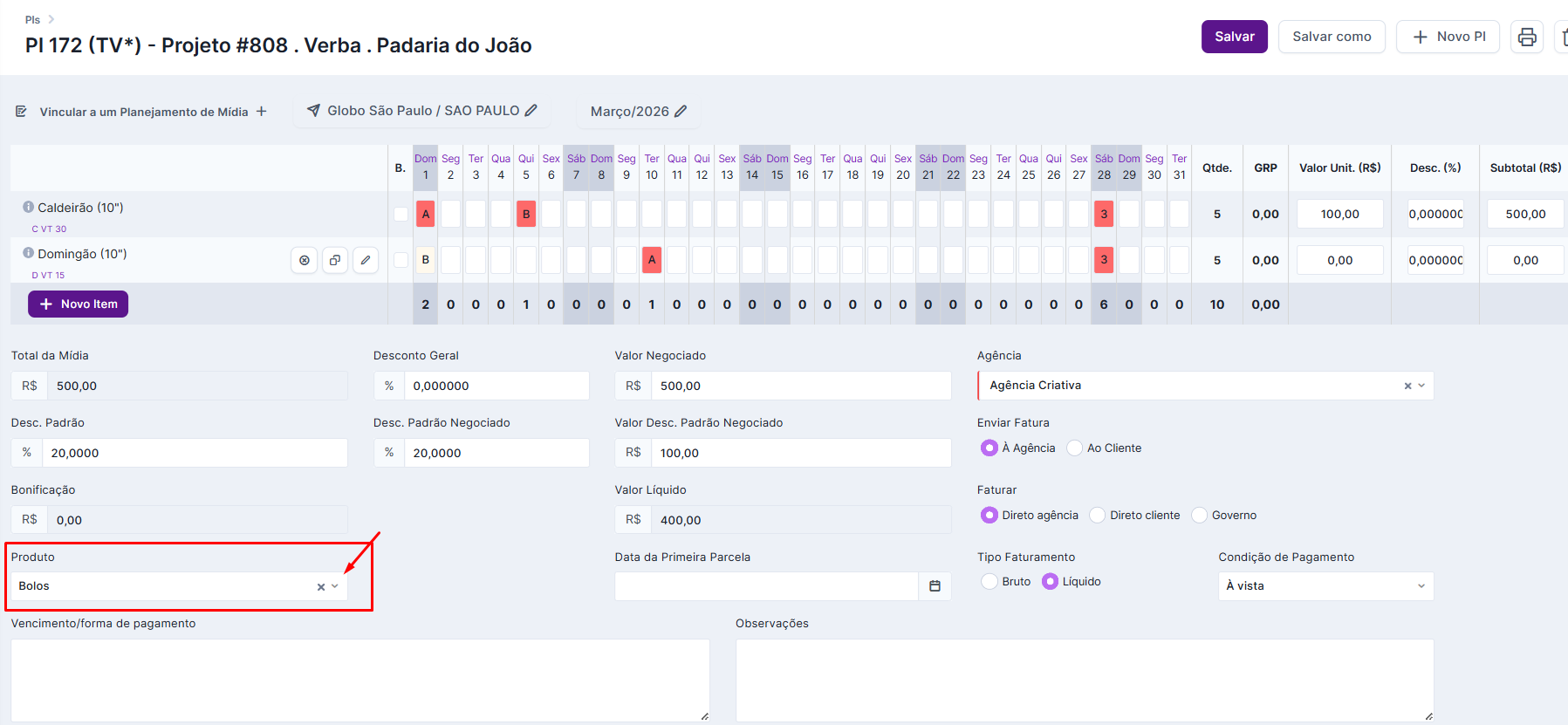Open the calendar icon for Data da Primeira Parcela
Image resolution: width=1568 pixels, height=725 pixels.
pos(935,586)
